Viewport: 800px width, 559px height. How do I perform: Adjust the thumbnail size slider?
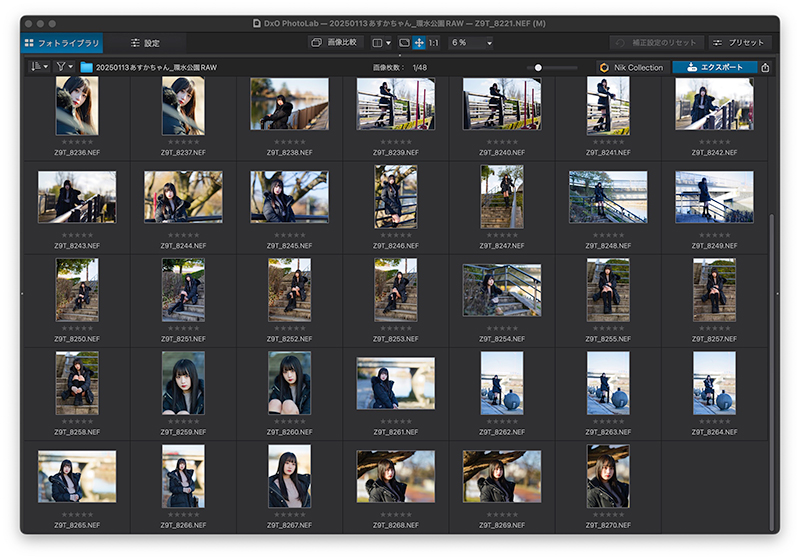tap(553, 67)
